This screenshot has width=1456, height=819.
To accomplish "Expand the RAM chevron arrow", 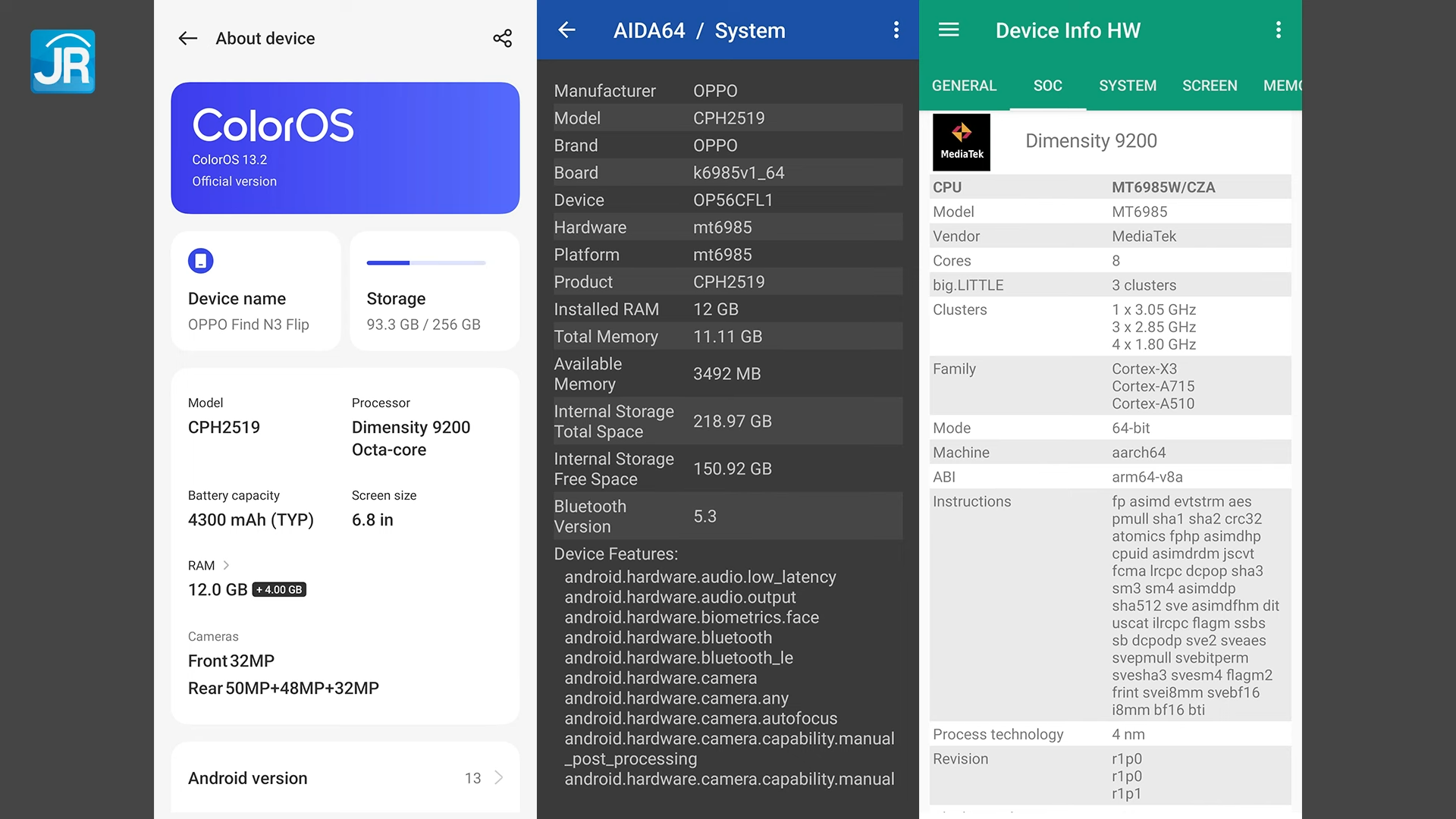I will point(226,566).
